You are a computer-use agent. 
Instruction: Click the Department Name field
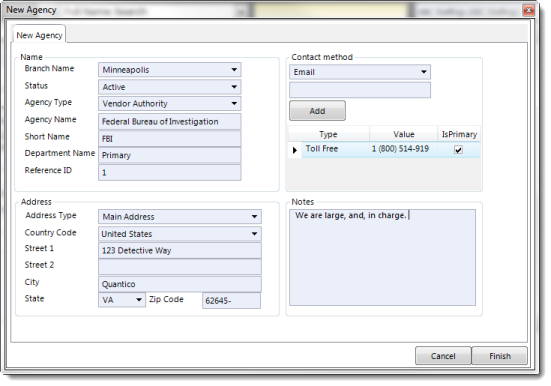pos(169,155)
